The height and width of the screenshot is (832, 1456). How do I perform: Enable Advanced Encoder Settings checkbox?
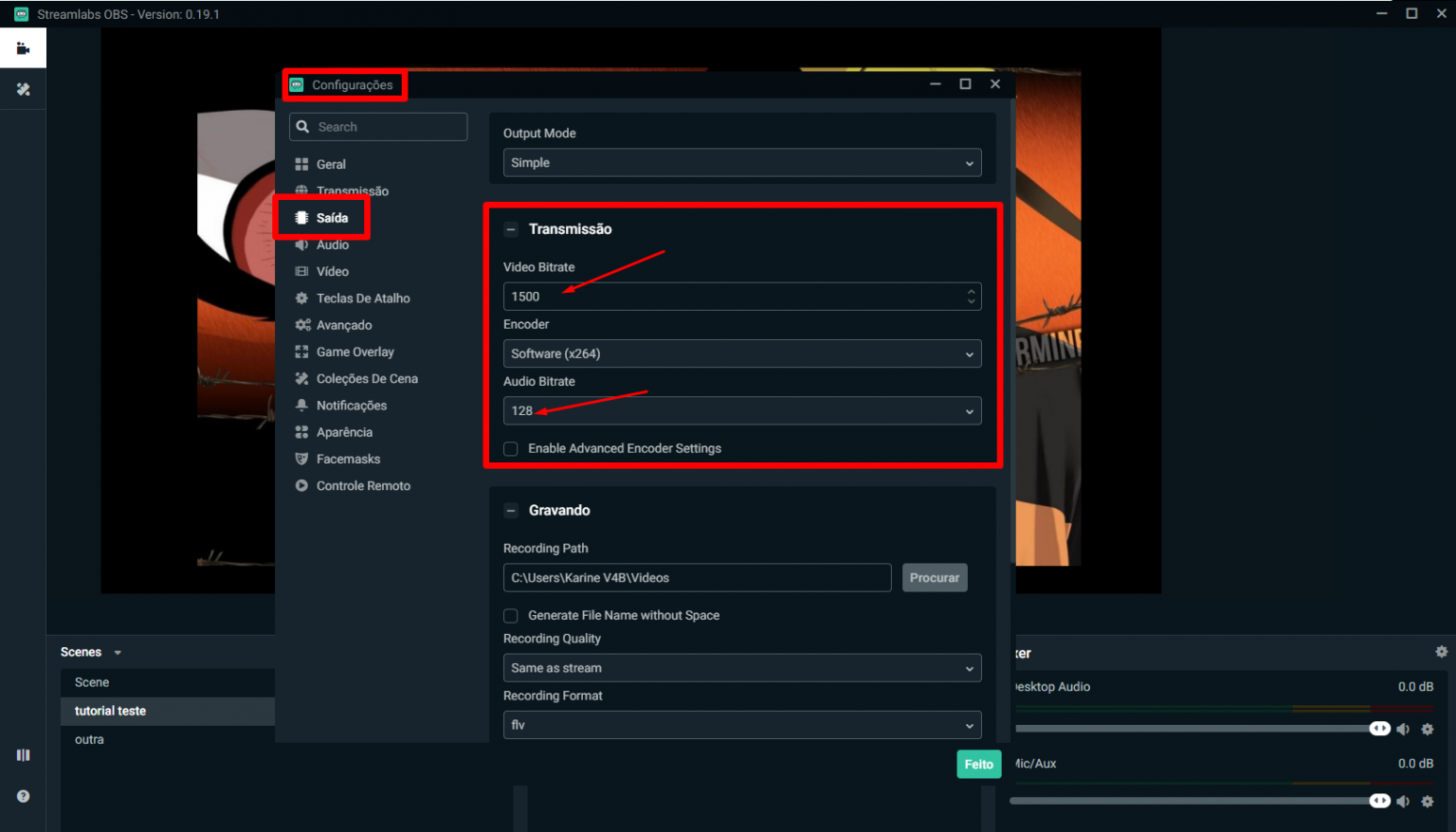[511, 449]
